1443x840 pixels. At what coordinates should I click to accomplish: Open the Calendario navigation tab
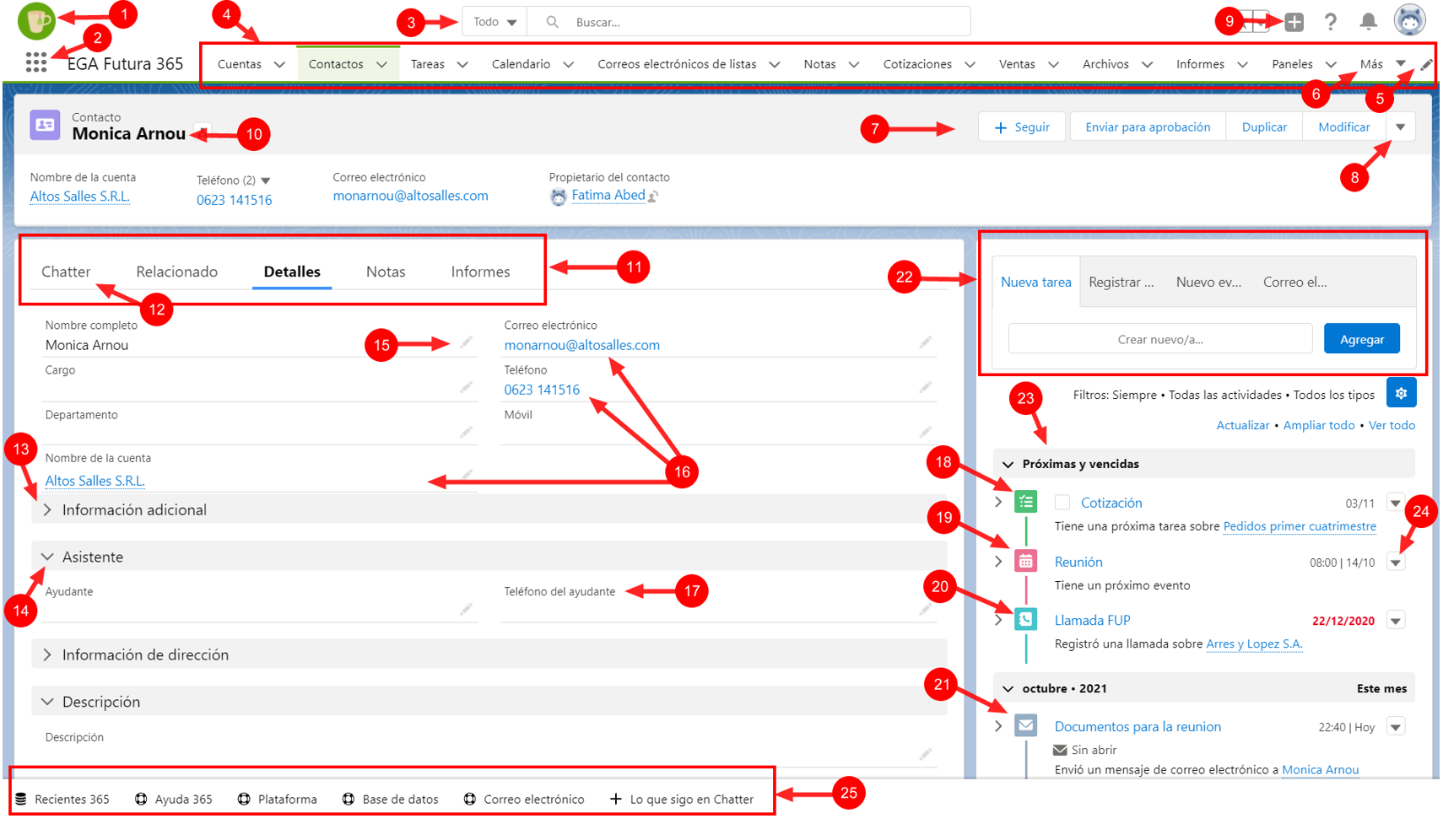521,64
